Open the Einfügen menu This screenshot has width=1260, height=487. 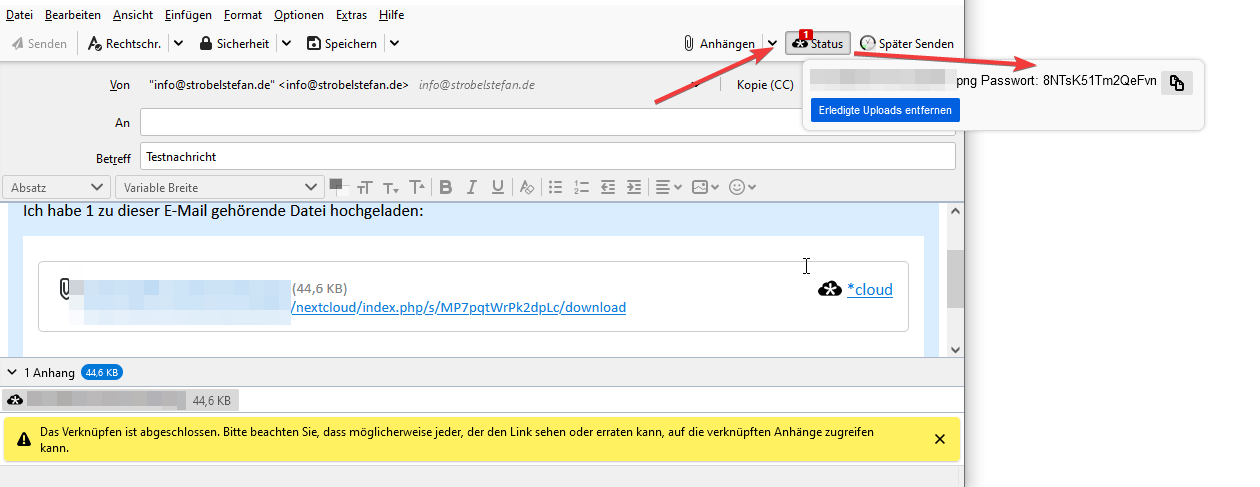pos(189,15)
